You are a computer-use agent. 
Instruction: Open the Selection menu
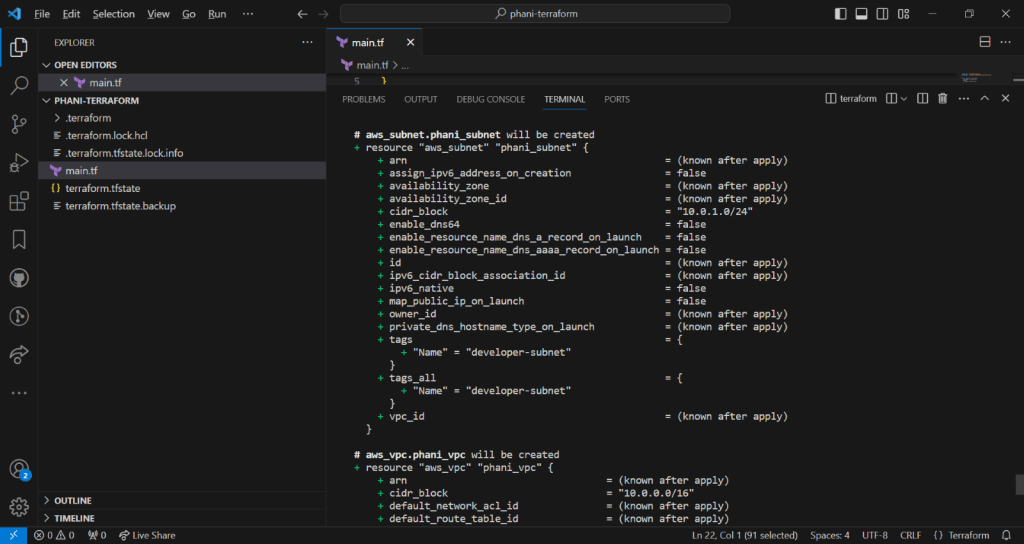(x=113, y=14)
